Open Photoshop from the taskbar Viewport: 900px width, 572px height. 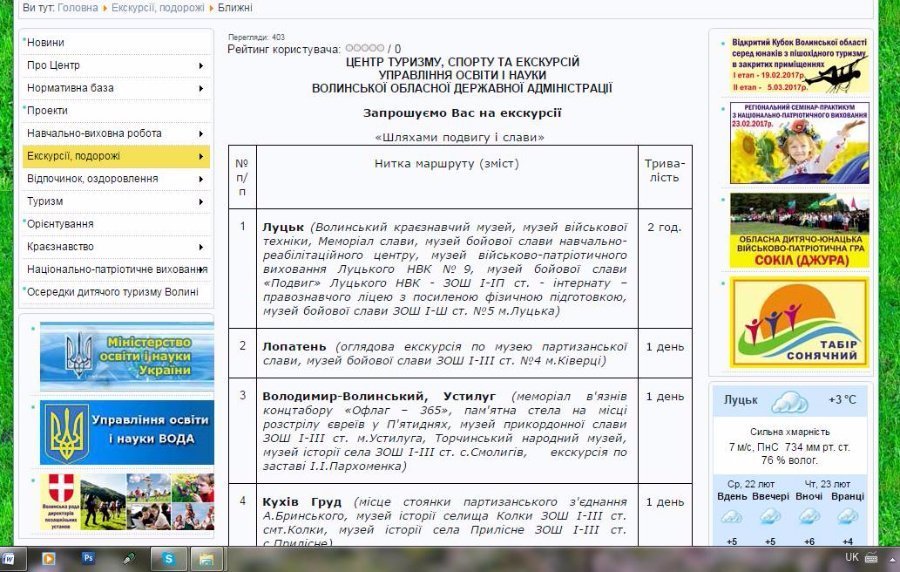(88, 558)
